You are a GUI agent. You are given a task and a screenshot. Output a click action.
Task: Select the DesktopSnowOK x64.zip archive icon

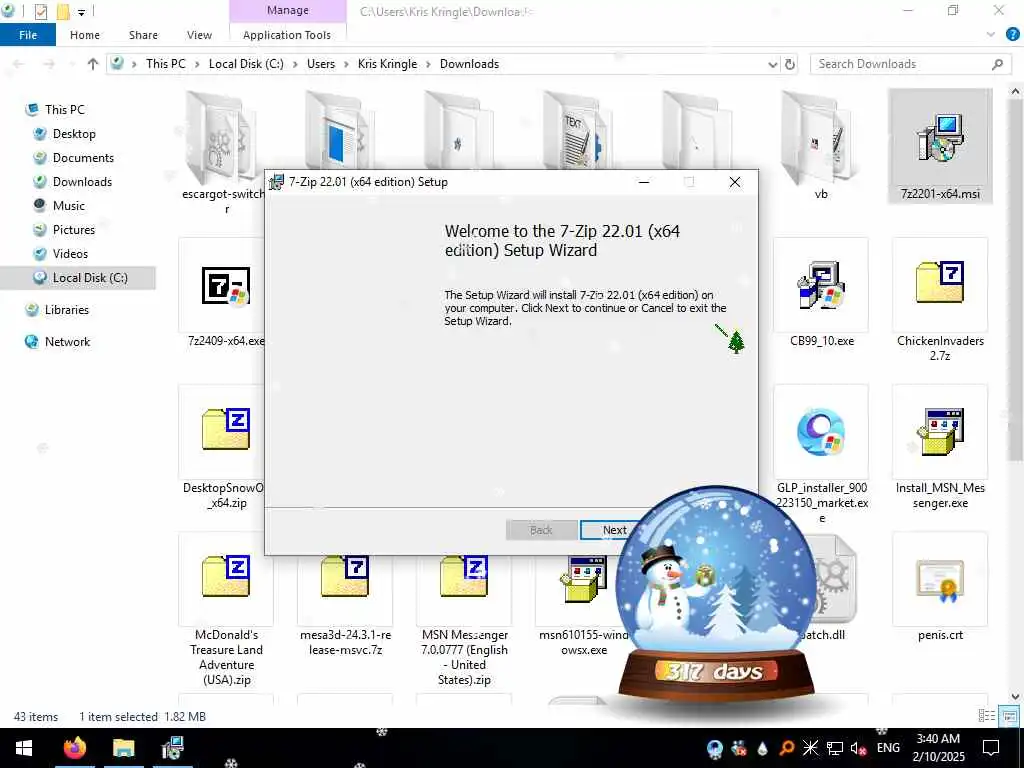pyautogui.click(x=226, y=429)
